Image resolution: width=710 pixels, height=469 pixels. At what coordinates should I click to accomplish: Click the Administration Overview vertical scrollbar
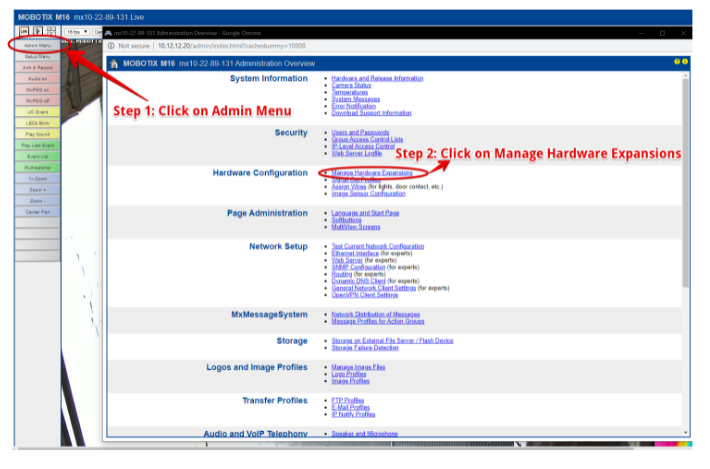coord(686,181)
